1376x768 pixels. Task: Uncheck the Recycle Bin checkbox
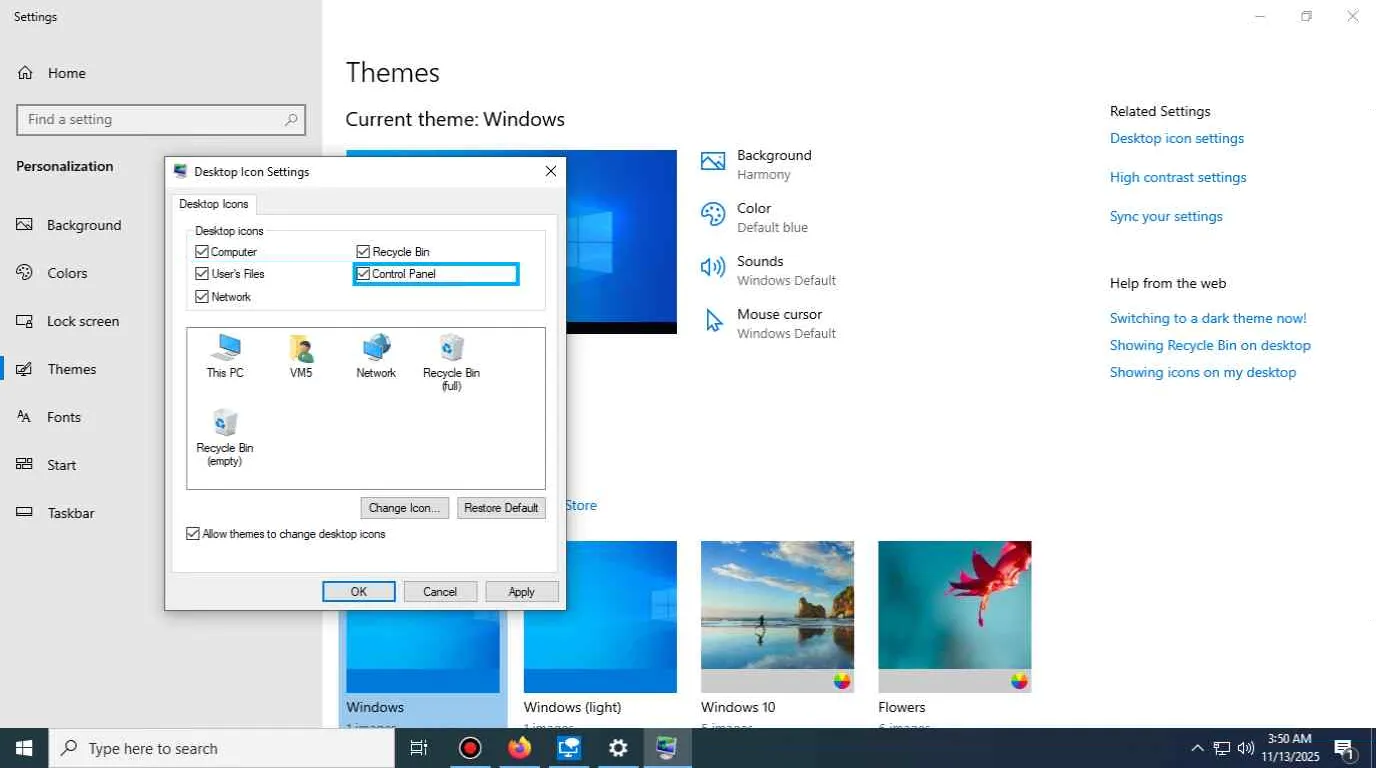click(x=364, y=252)
